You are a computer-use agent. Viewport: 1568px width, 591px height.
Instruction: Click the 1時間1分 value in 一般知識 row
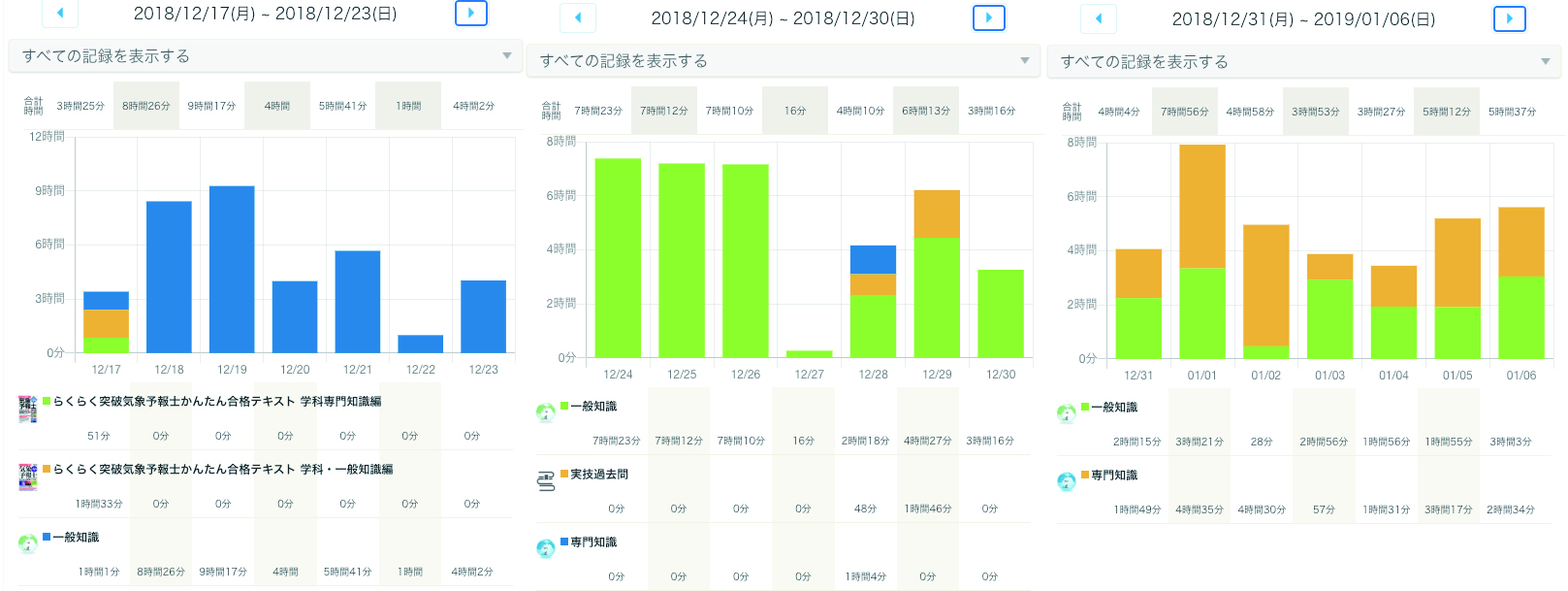tap(99, 572)
